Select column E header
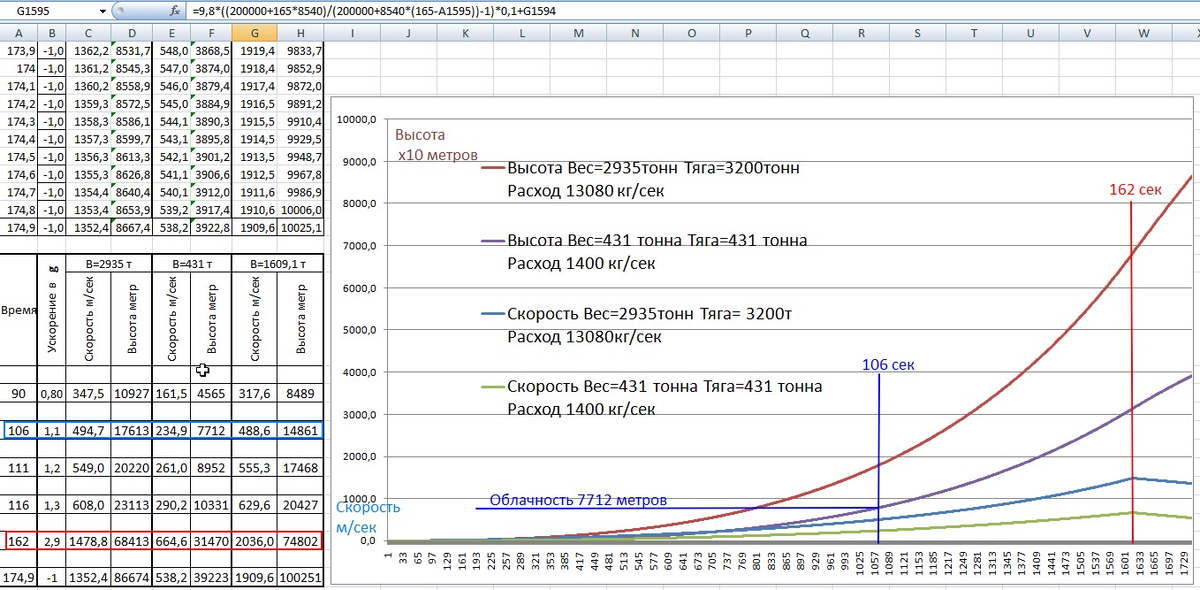This screenshot has height=590, width=1200. coord(172,33)
